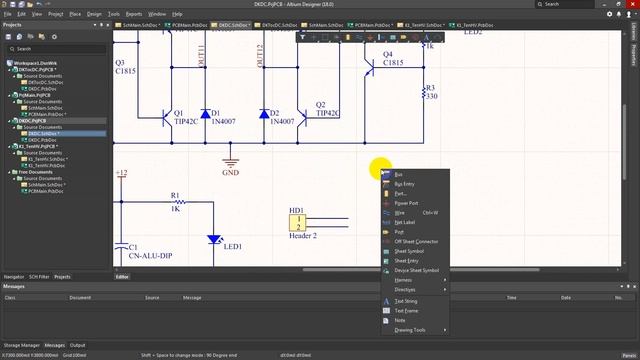The height and width of the screenshot is (360, 640).
Task: Click the yellow port icon in the floating toolbar
Action: [404, 37]
